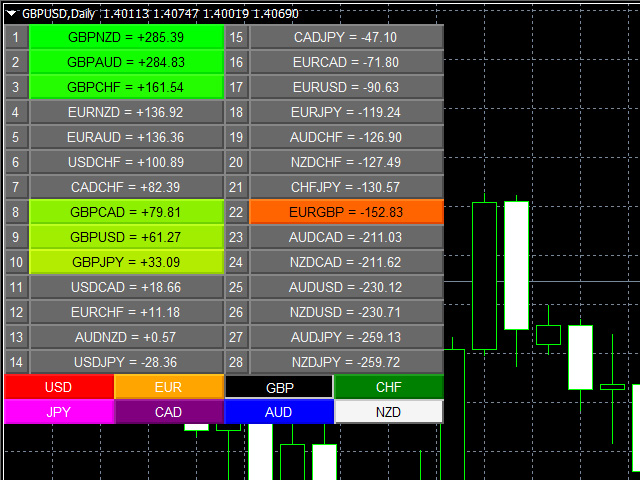Select the orange EURGBP = -152.83 button
This screenshot has height=480, width=640.
click(347, 212)
